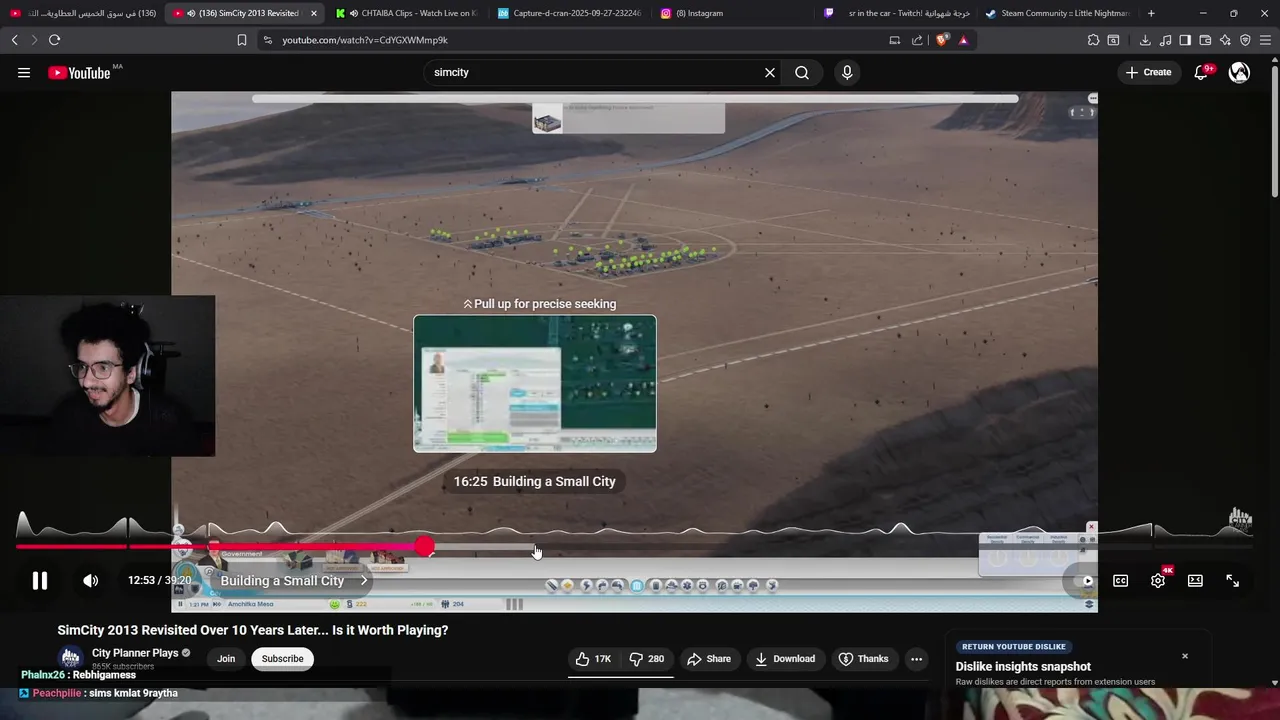
Task: Click the browser address bar URL
Action: (365, 40)
